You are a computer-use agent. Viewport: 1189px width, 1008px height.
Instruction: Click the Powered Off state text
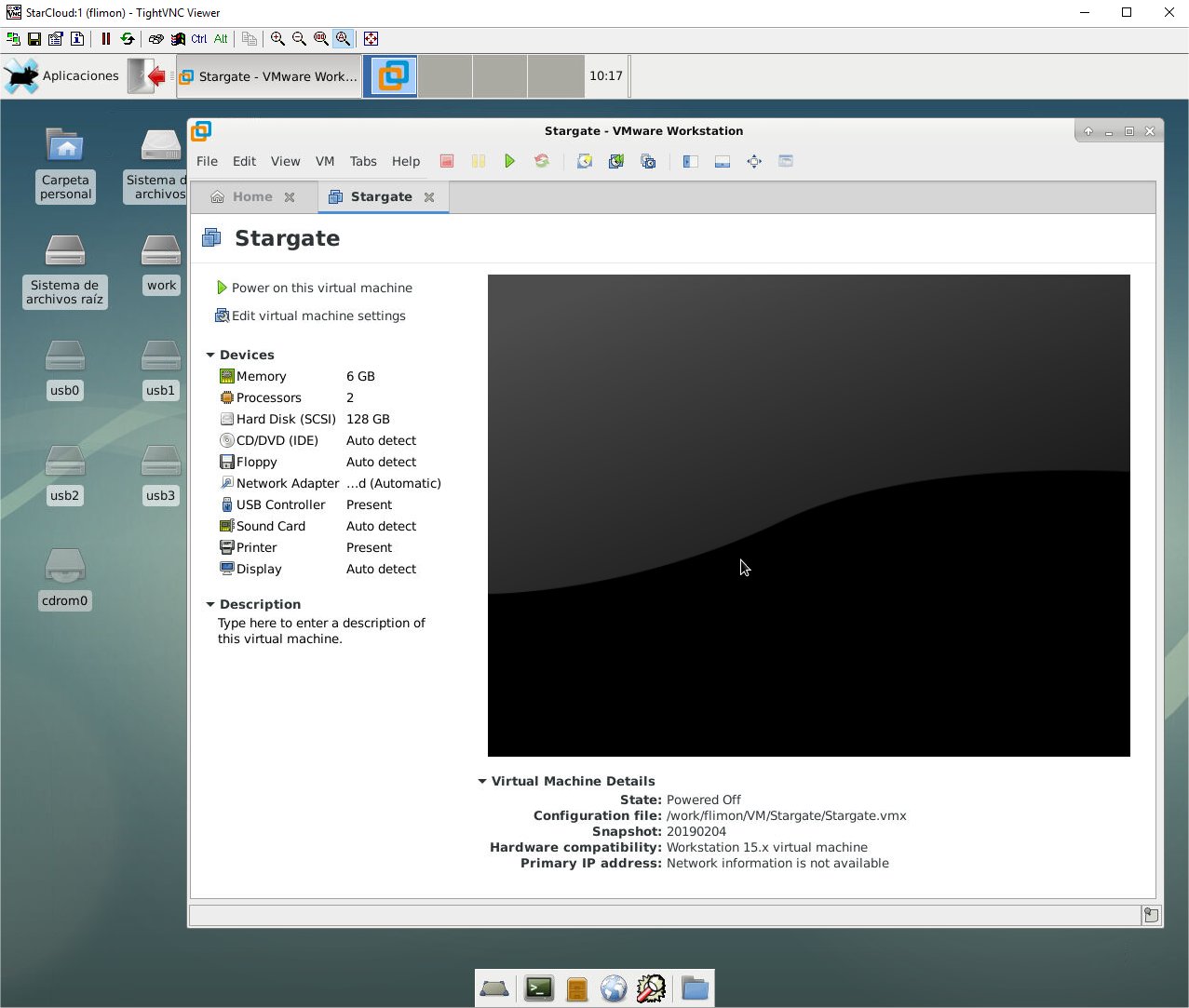pos(704,800)
